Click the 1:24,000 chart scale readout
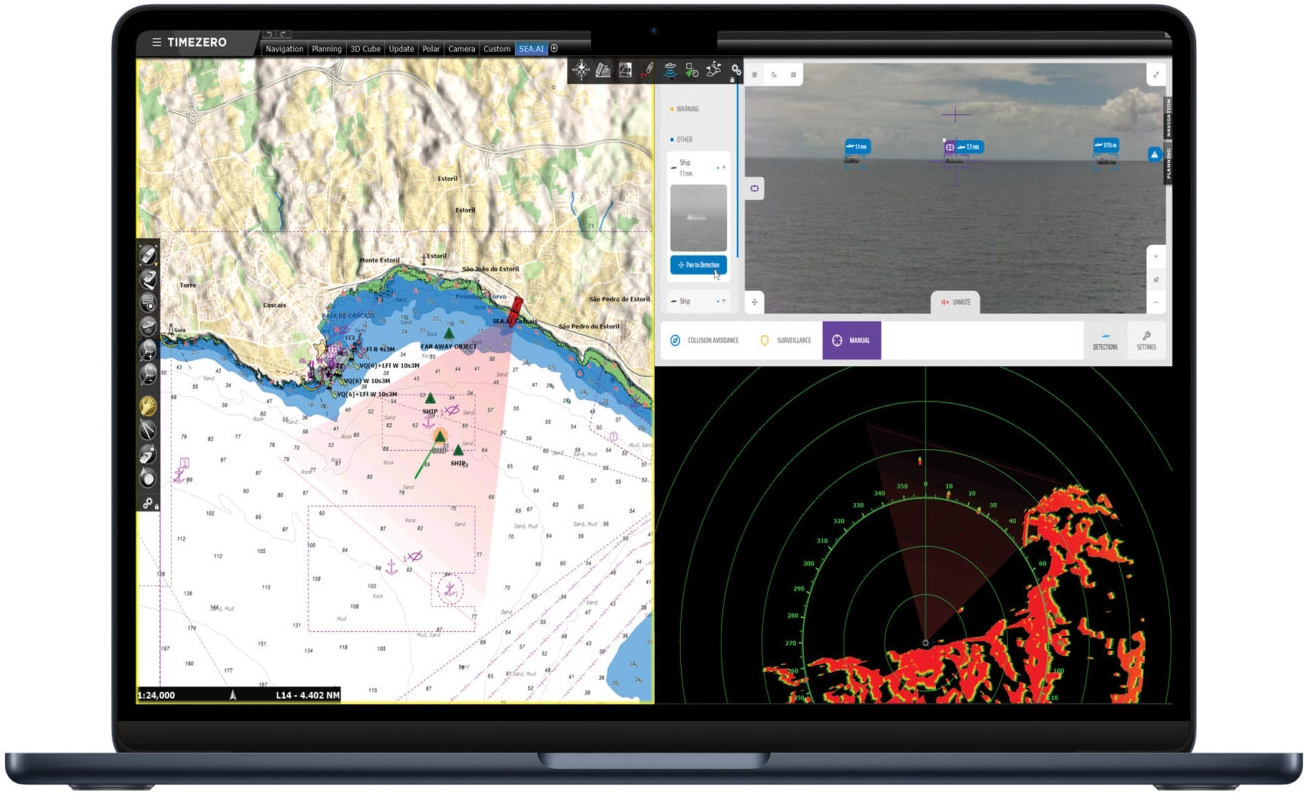This screenshot has width=1304, height=803. click(x=157, y=694)
